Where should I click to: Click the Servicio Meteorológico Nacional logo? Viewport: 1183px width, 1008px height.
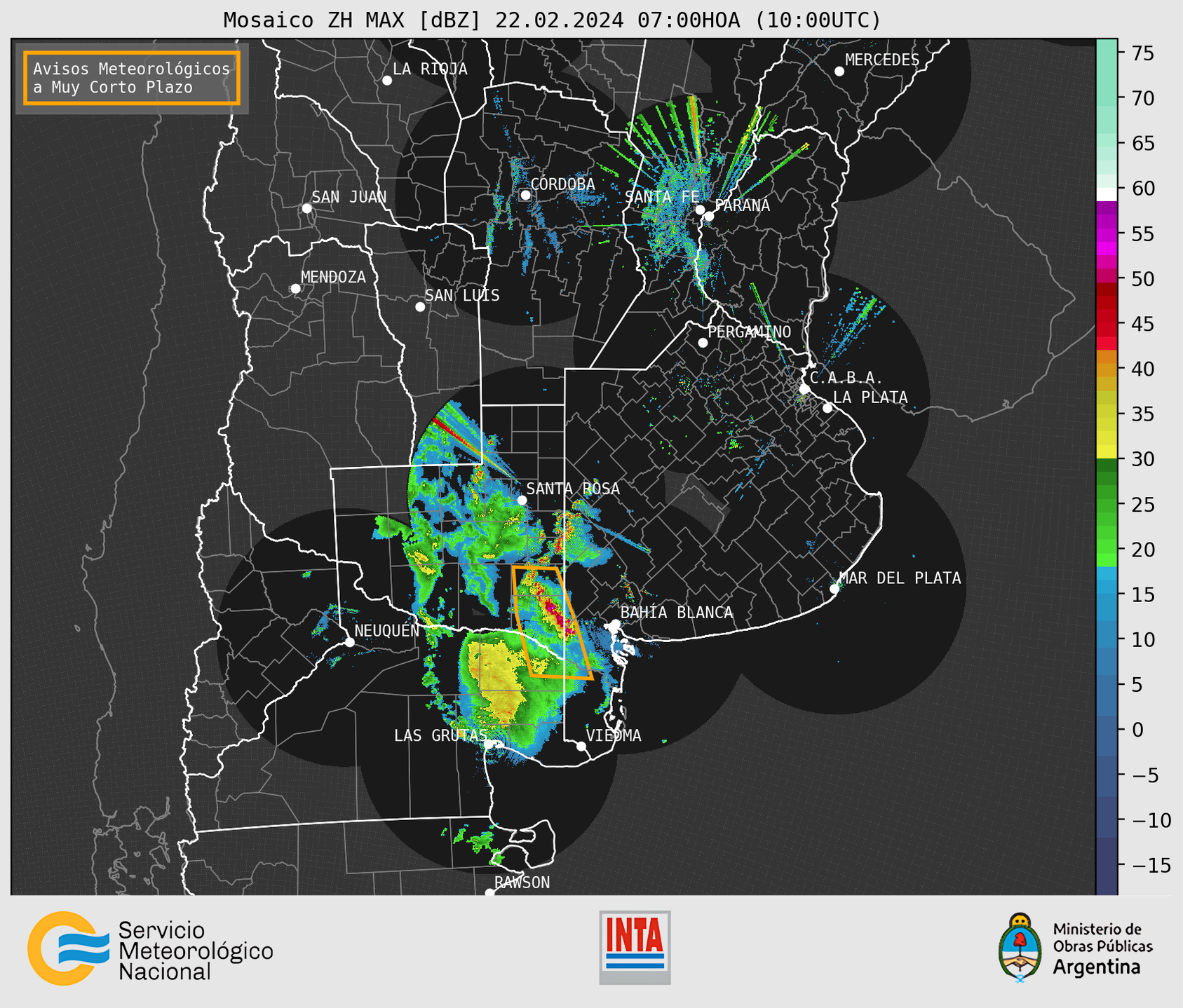click(150, 948)
